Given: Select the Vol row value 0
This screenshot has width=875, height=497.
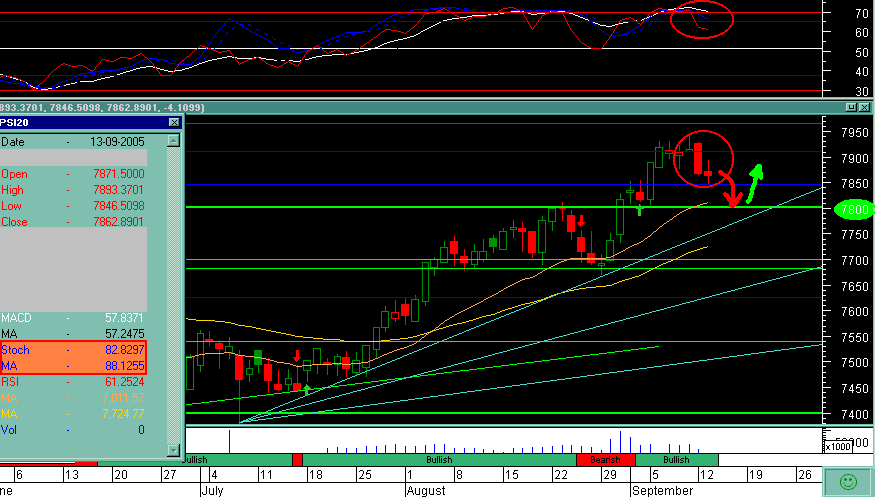Looking at the screenshot, I should pyautogui.click(x=141, y=430).
